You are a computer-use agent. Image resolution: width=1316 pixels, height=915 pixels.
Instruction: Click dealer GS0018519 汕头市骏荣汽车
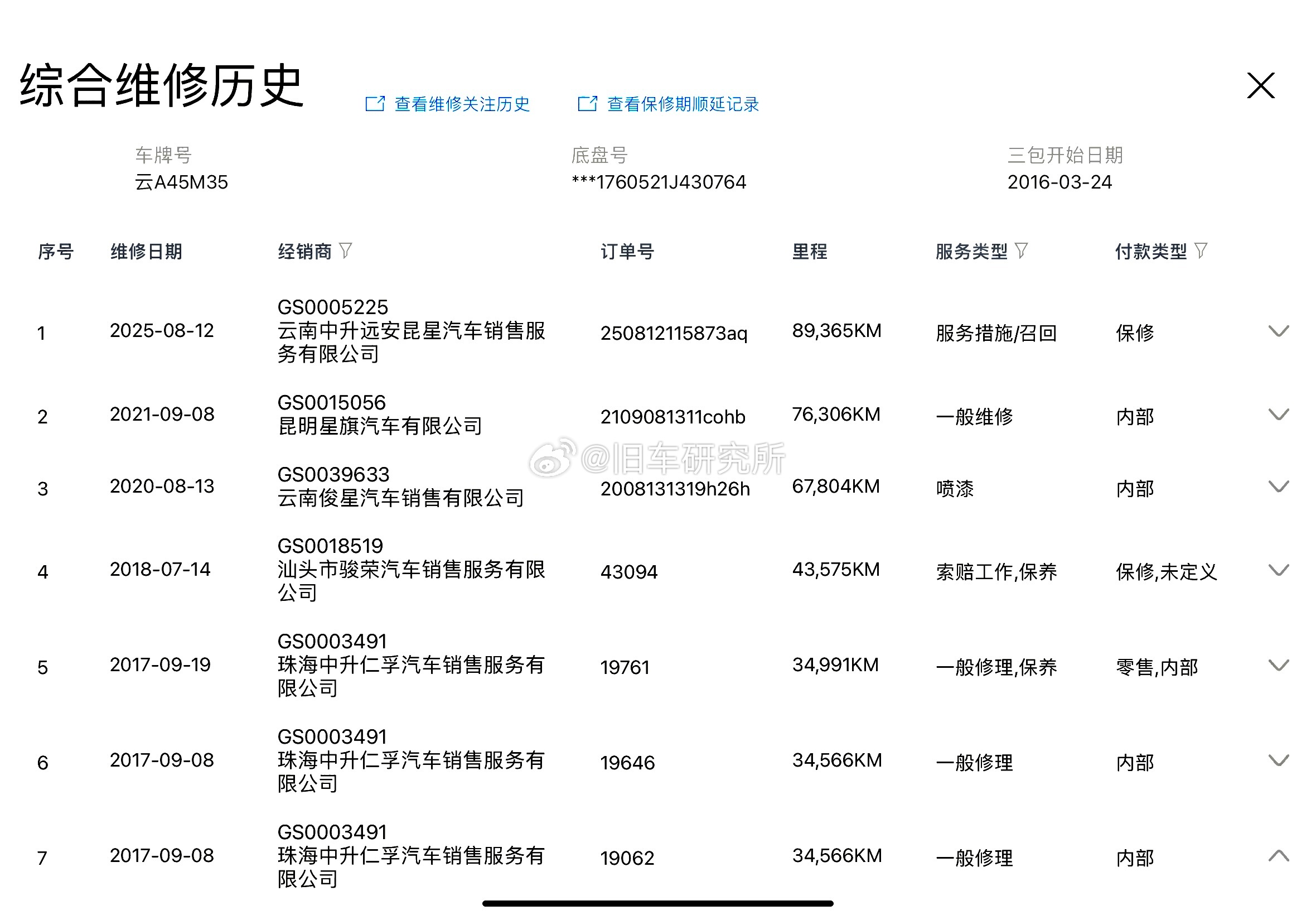point(412,569)
